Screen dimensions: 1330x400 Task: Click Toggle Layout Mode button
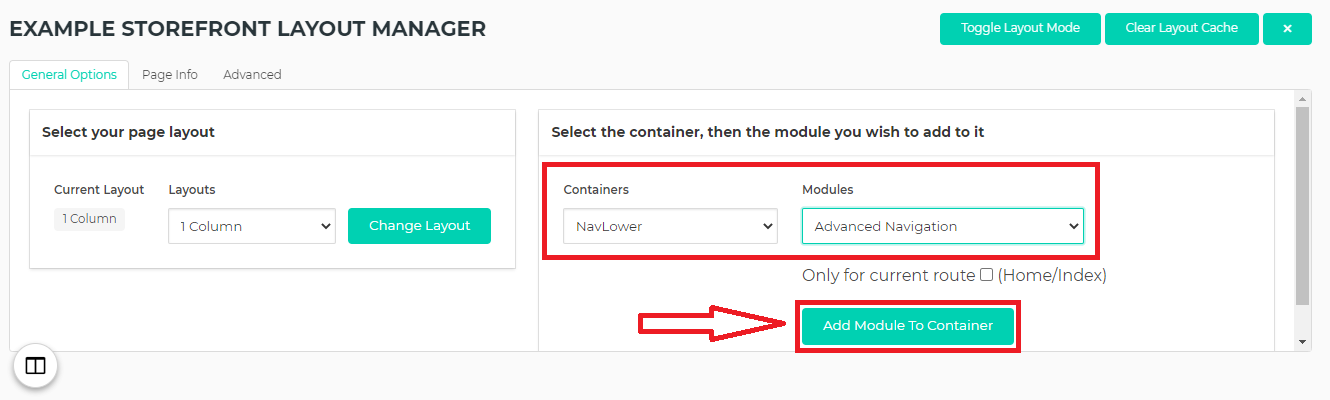1020,29
